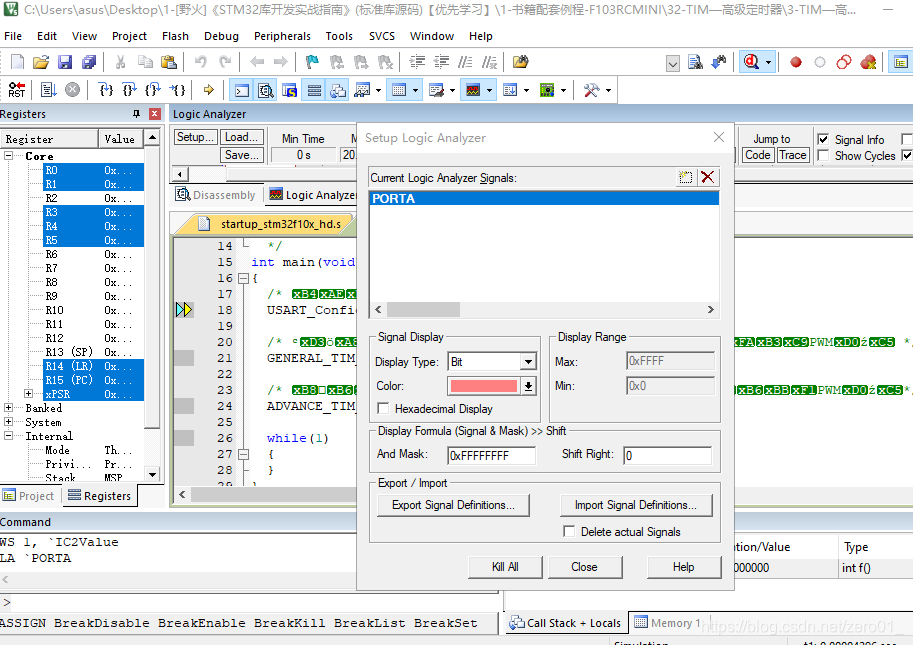913x645 pixels.
Task: Add new signal in Setup Logic Analyzer
Action: tap(685, 178)
